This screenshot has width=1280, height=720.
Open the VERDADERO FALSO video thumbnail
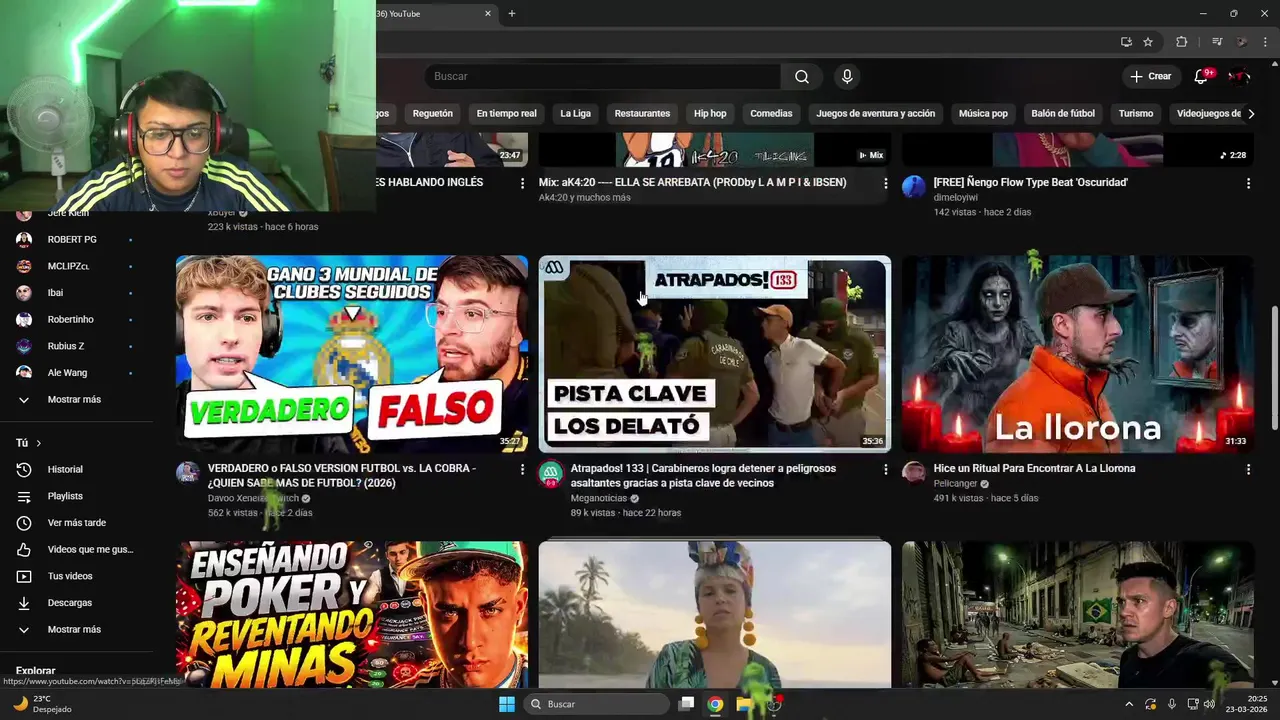[x=352, y=354]
